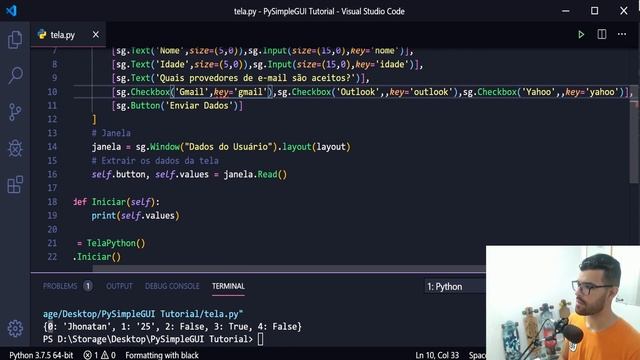640x360 pixels.
Task: Switch to the Problems panel tab
Action: [60, 286]
